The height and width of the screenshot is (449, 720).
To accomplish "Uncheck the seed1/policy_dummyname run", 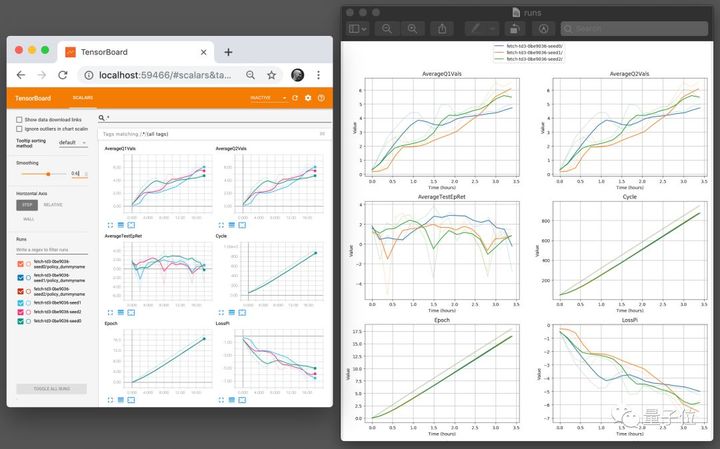I will [x=20, y=278].
